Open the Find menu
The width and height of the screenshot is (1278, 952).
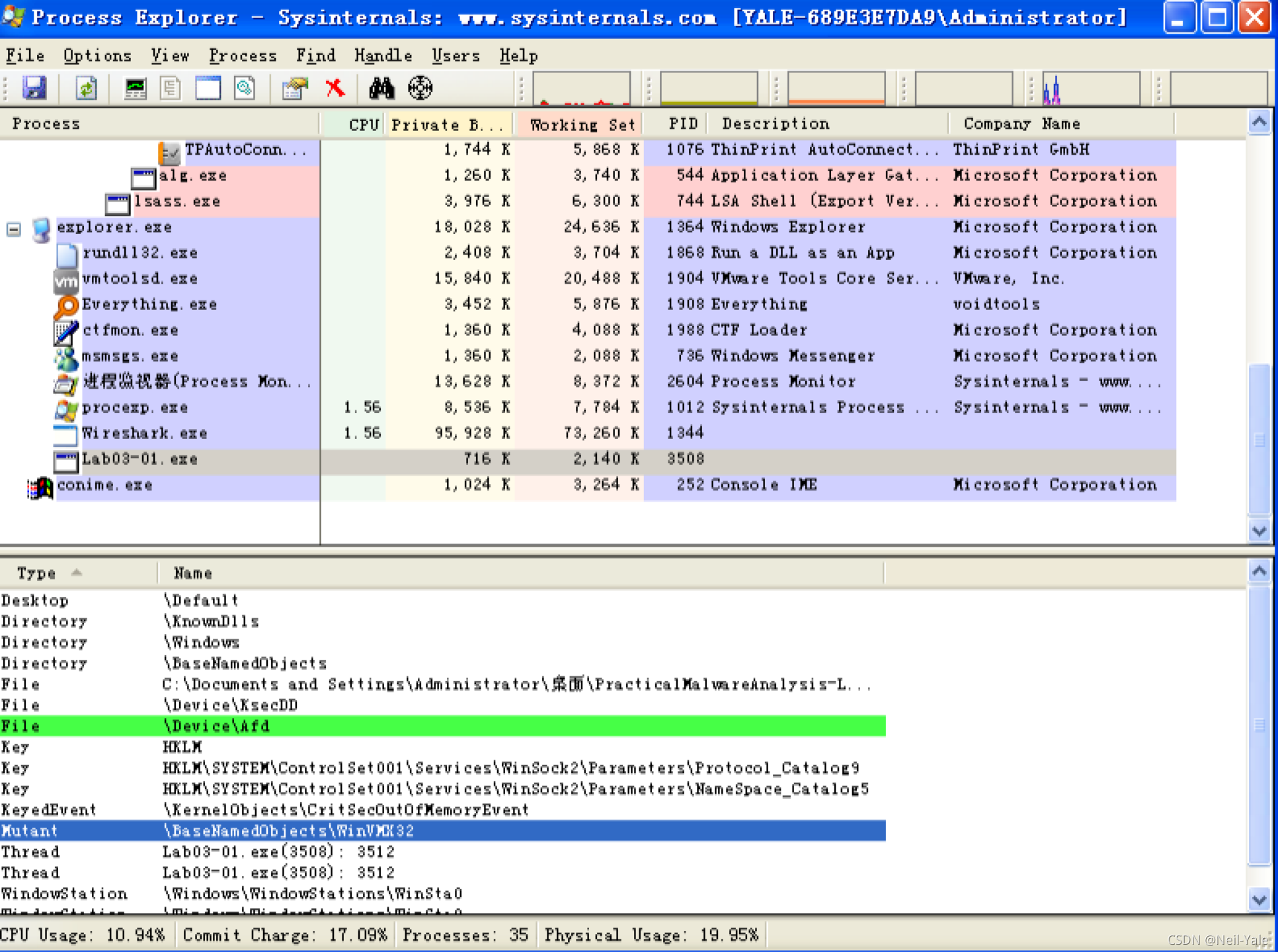[315, 56]
